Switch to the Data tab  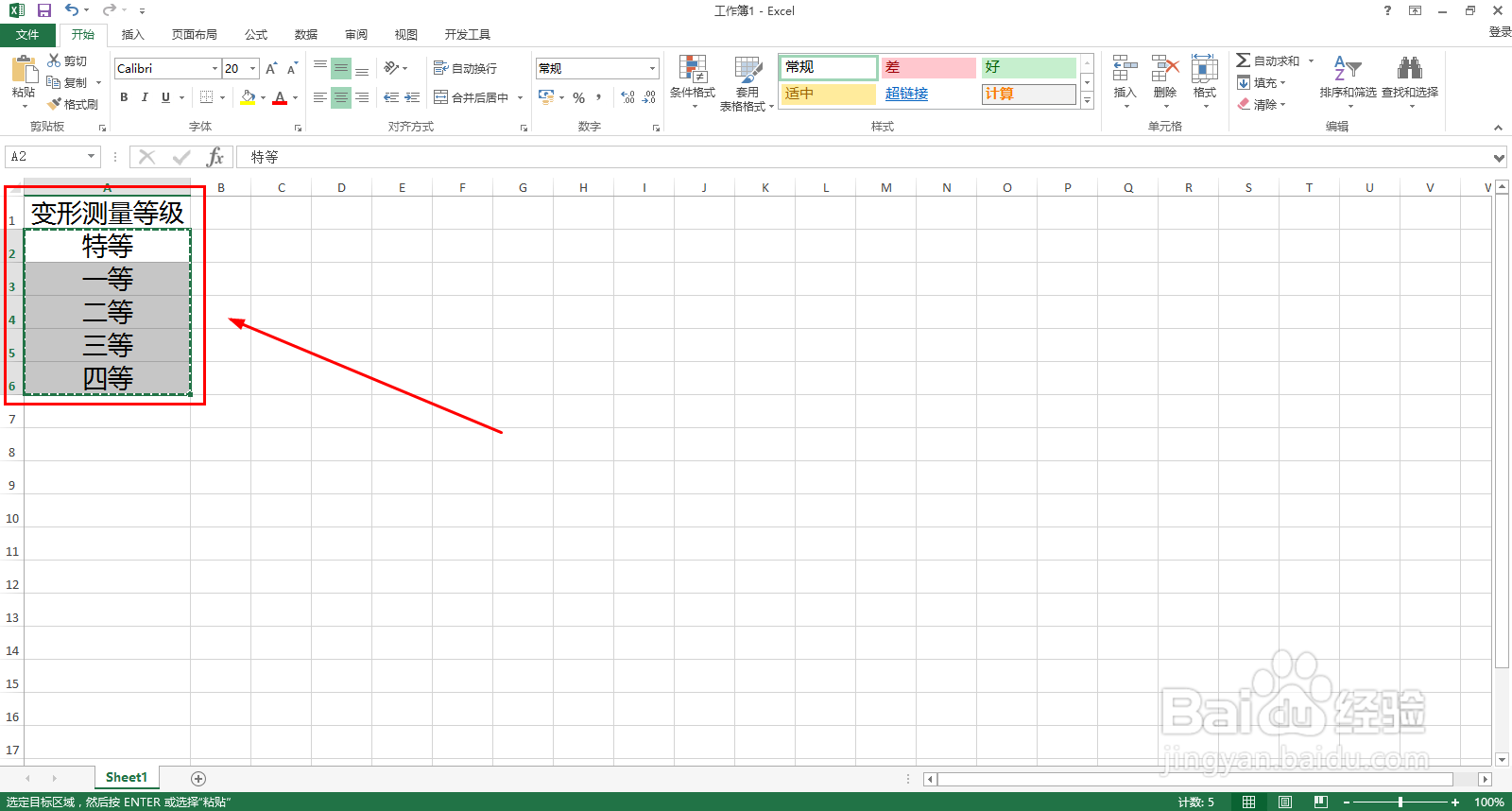tap(306, 35)
